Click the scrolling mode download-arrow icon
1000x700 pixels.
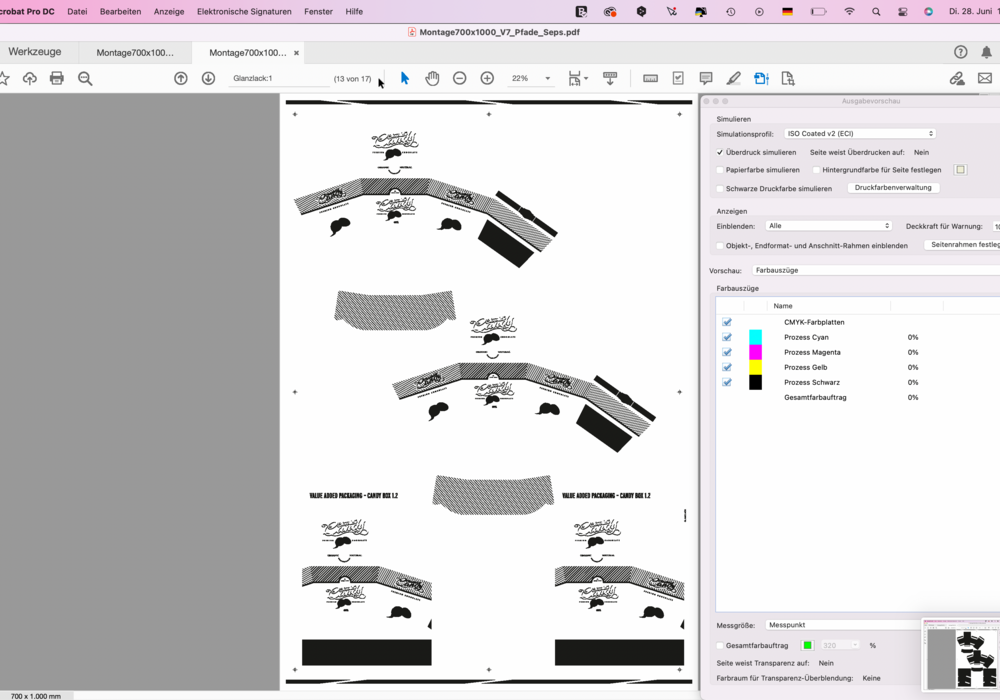pyautogui.click(x=610, y=78)
